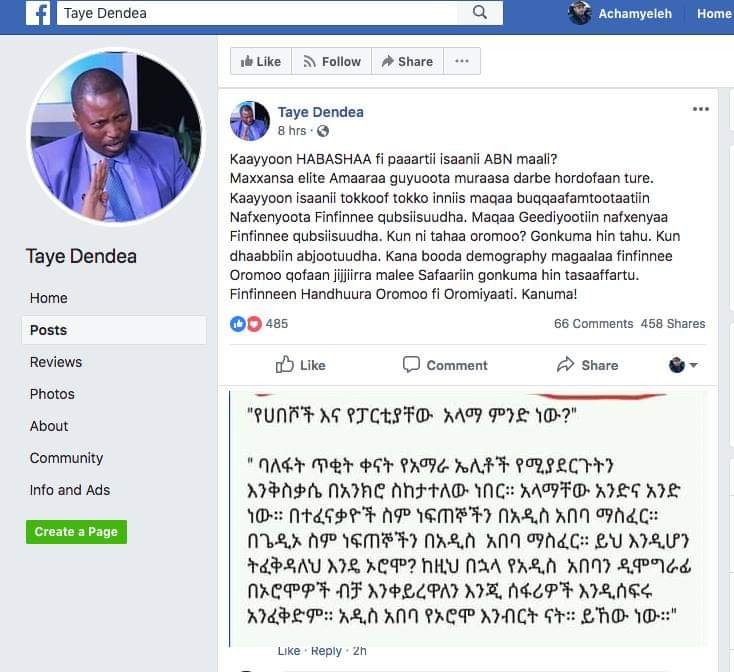The width and height of the screenshot is (734, 672).
Task: Like the post with the thumbs-up action
Action: pos(300,365)
